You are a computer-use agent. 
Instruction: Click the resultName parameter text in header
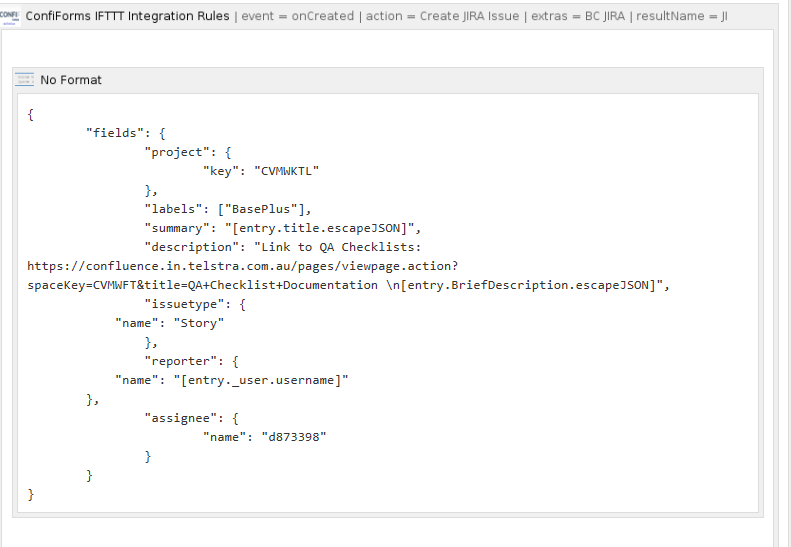(x=682, y=16)
